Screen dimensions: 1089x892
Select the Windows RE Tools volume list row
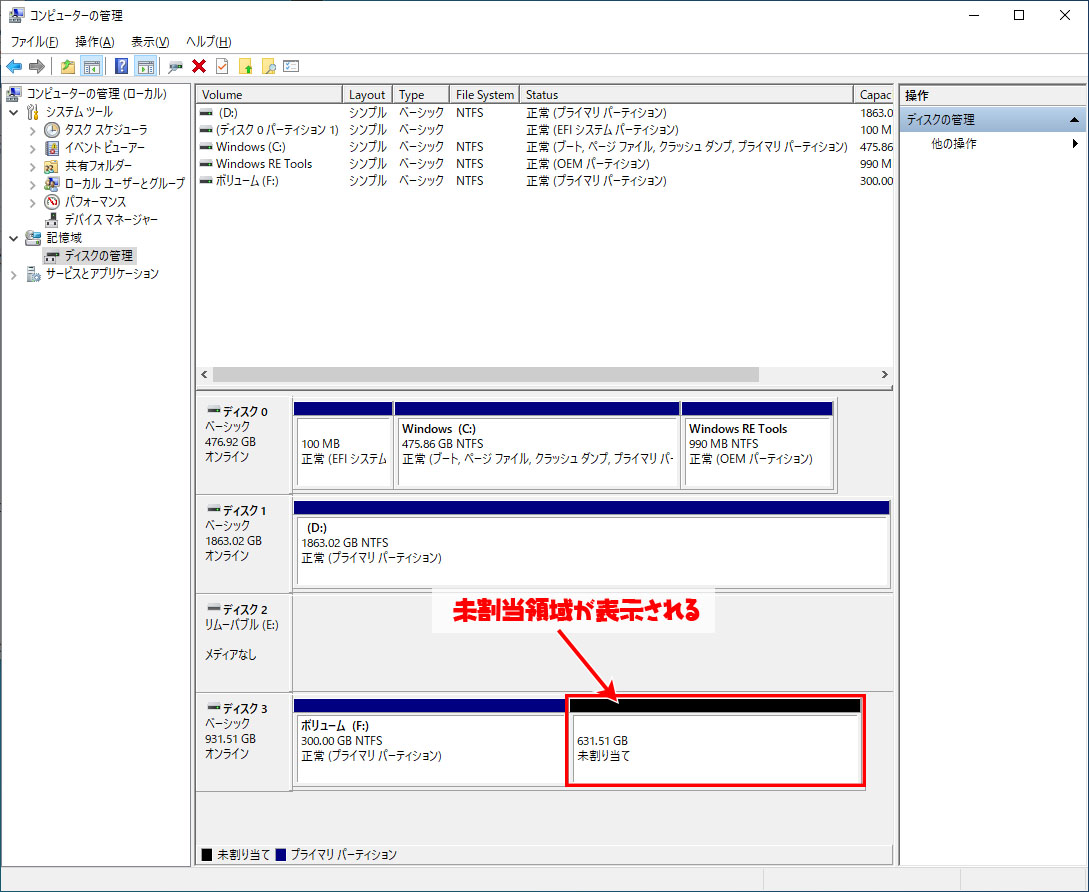(x=544, y=164)
